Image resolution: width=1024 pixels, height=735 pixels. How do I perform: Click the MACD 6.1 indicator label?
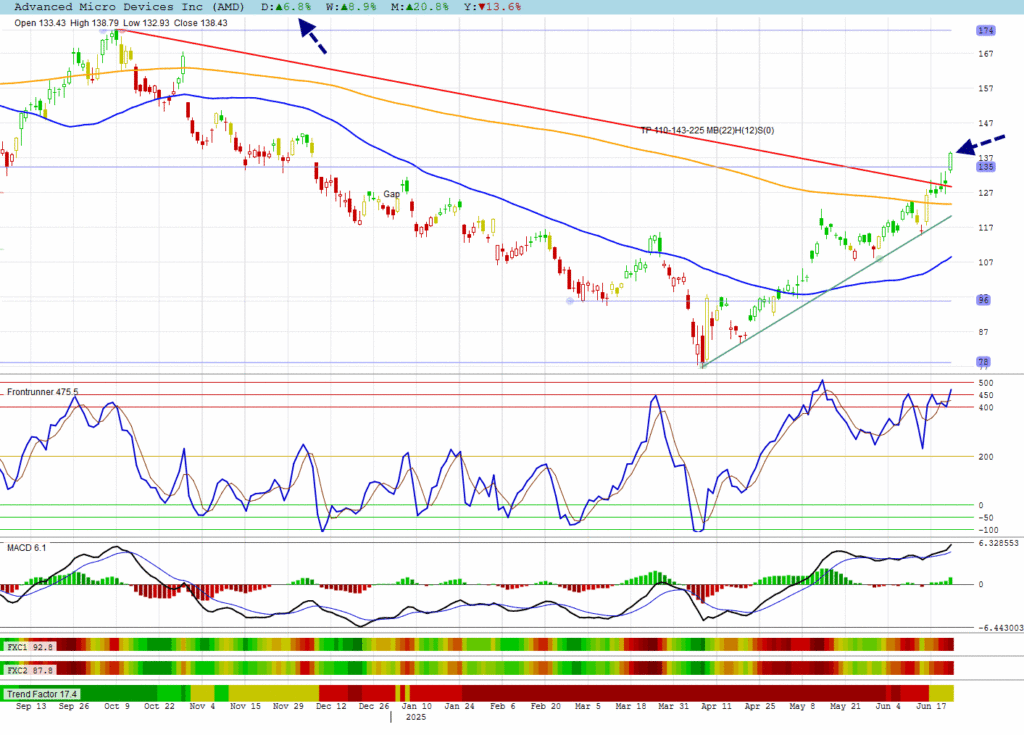coord(27,547)
